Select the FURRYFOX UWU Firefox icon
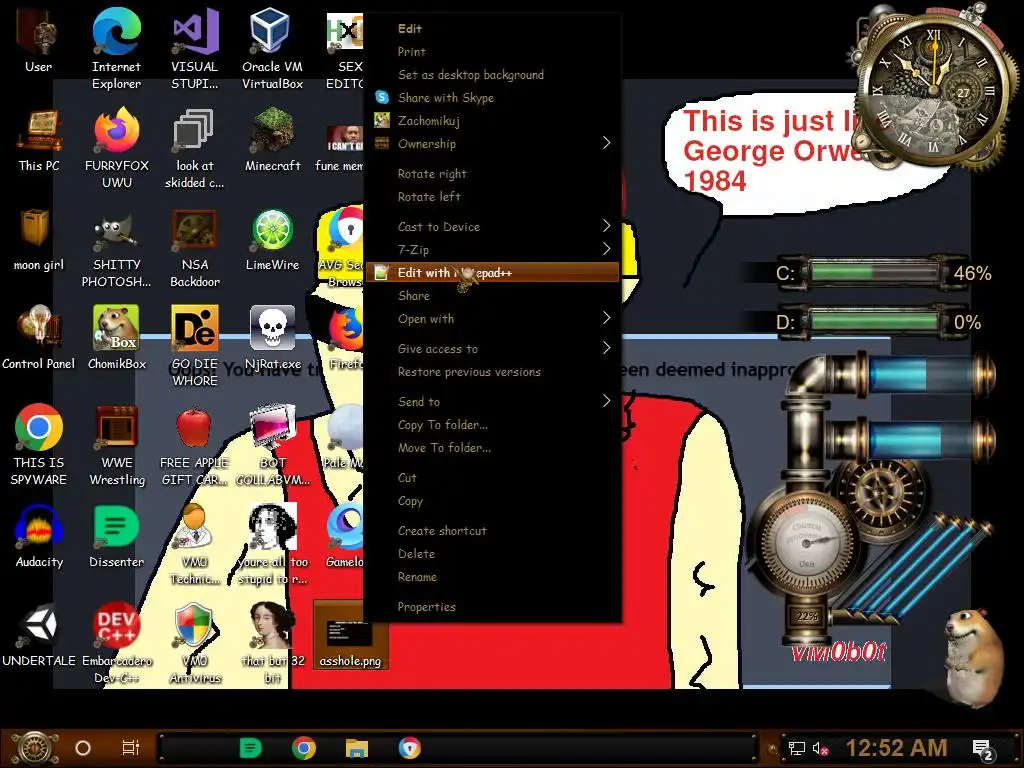The image size is (1024, 768). tap(117, 146)
